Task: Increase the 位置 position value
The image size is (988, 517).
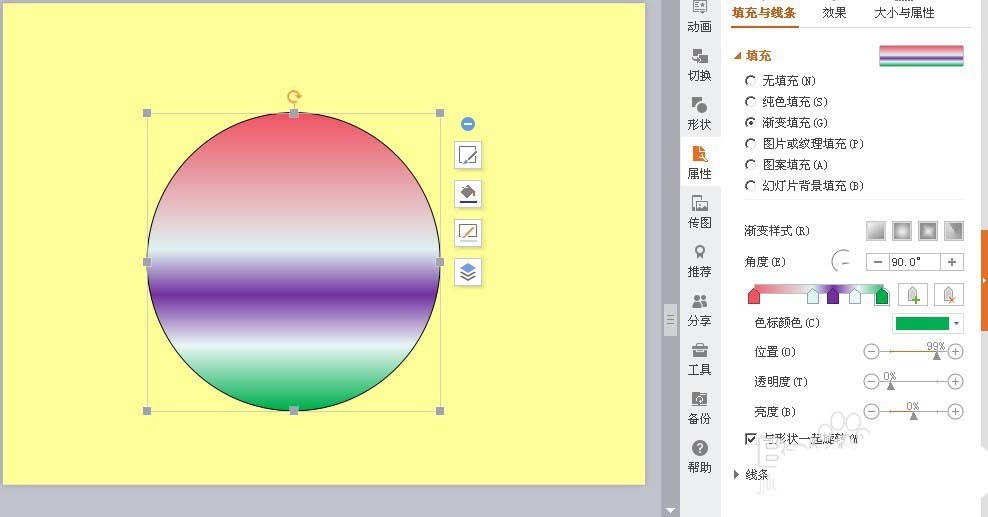Action: click(x=955, y=351)
